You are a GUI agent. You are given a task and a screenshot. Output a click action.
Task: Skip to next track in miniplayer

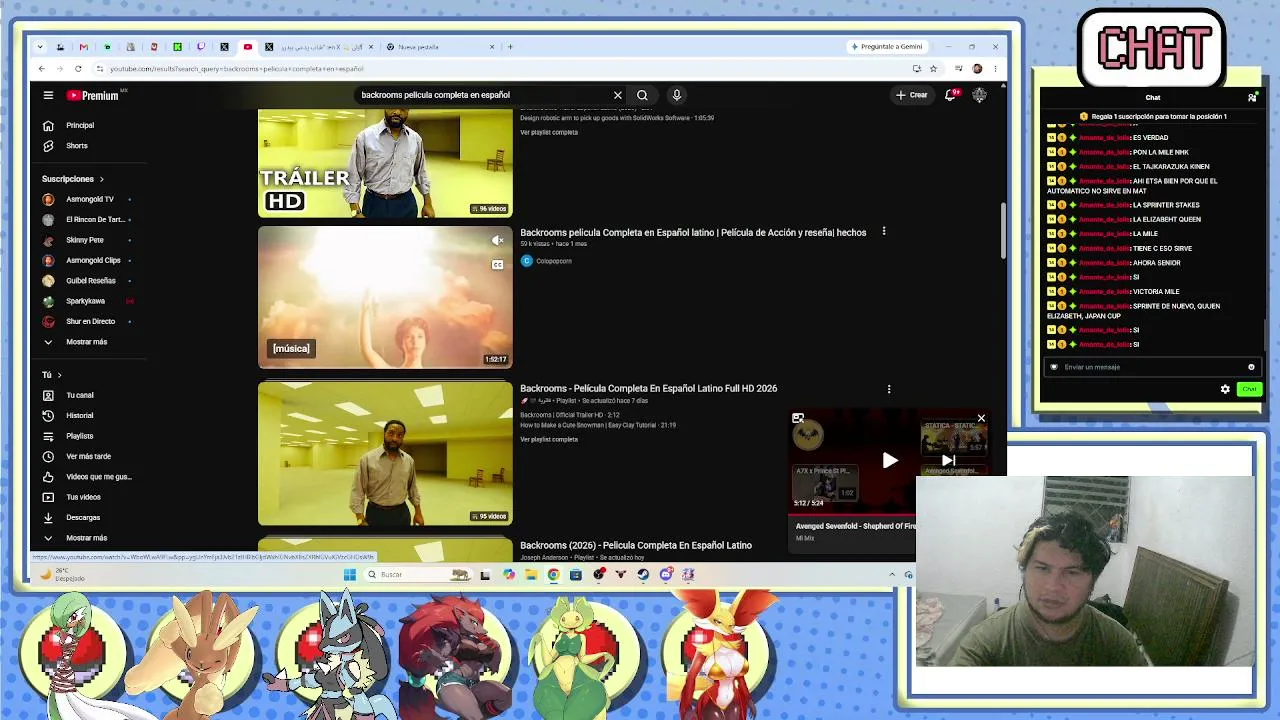coord(948,460)
